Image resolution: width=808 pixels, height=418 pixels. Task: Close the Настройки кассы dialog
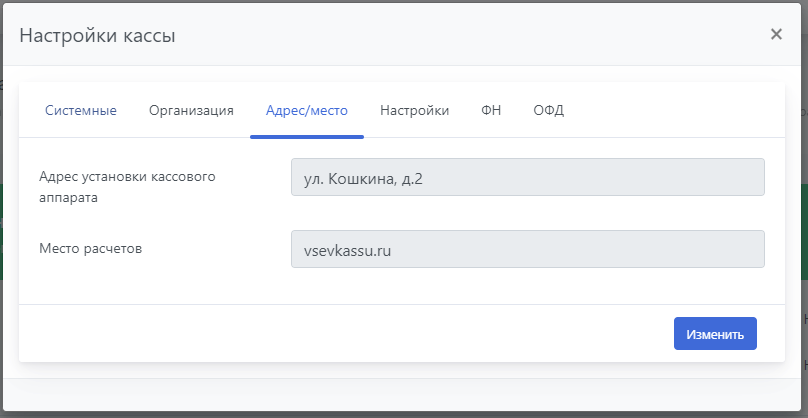pos(776,34)
